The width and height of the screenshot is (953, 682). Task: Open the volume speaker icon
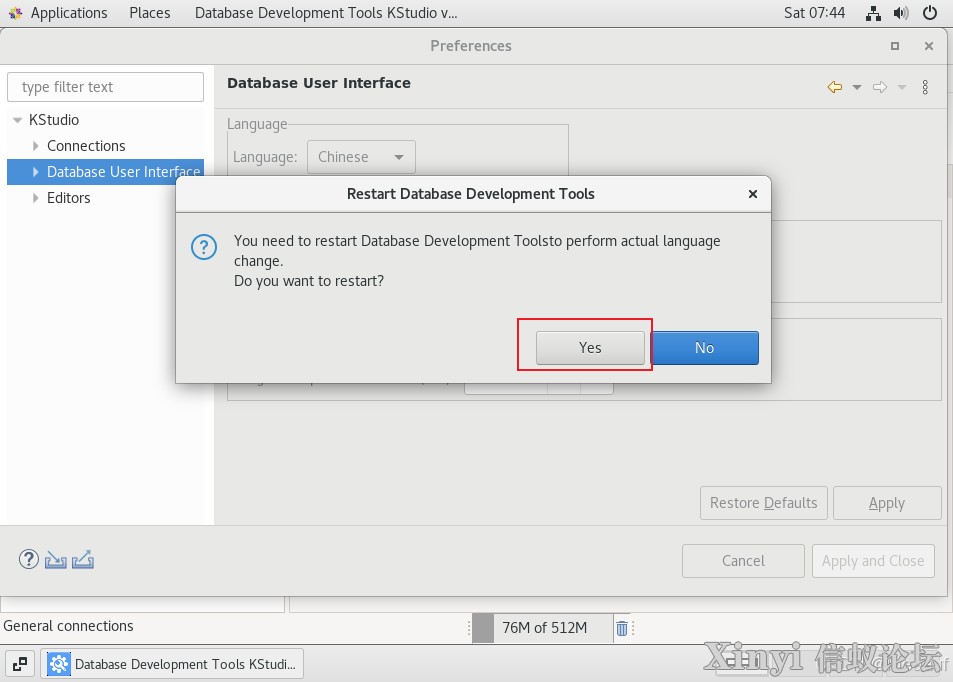click(901, 13)
